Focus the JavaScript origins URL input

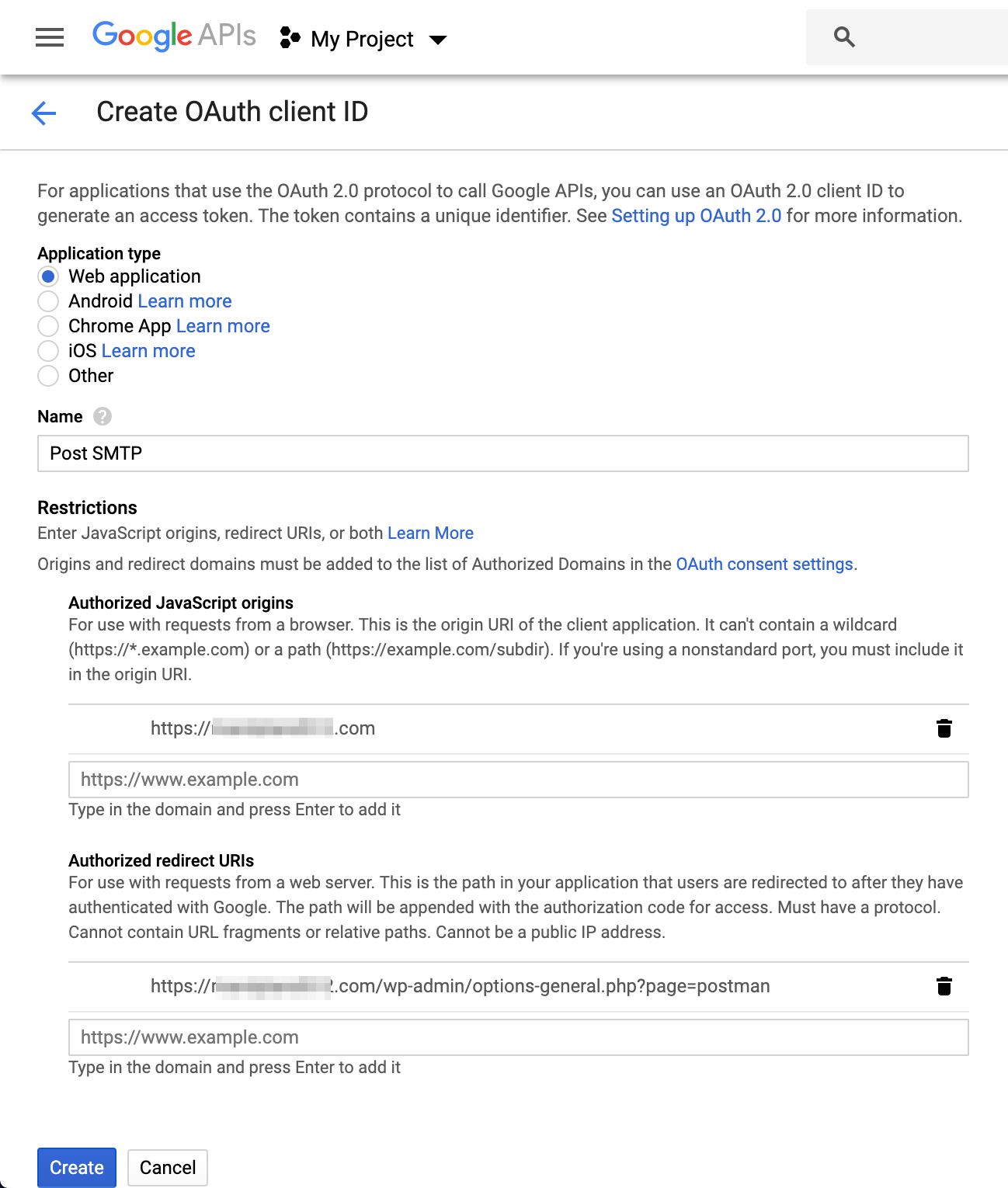pyautogui.click(x=518, y=780)
